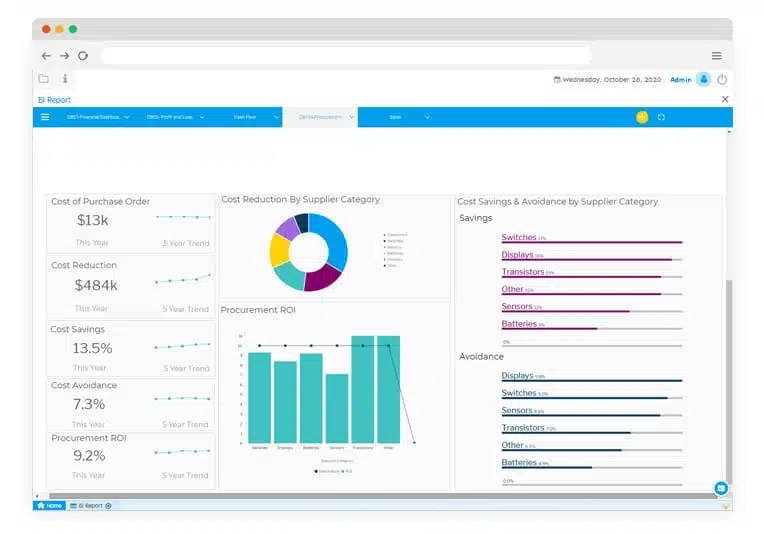The height and width of the screenshot is (534, 764).
Task: Click the Cost Reduction 5 Year Trend sparkline
Action: click(x=183, y=279)
